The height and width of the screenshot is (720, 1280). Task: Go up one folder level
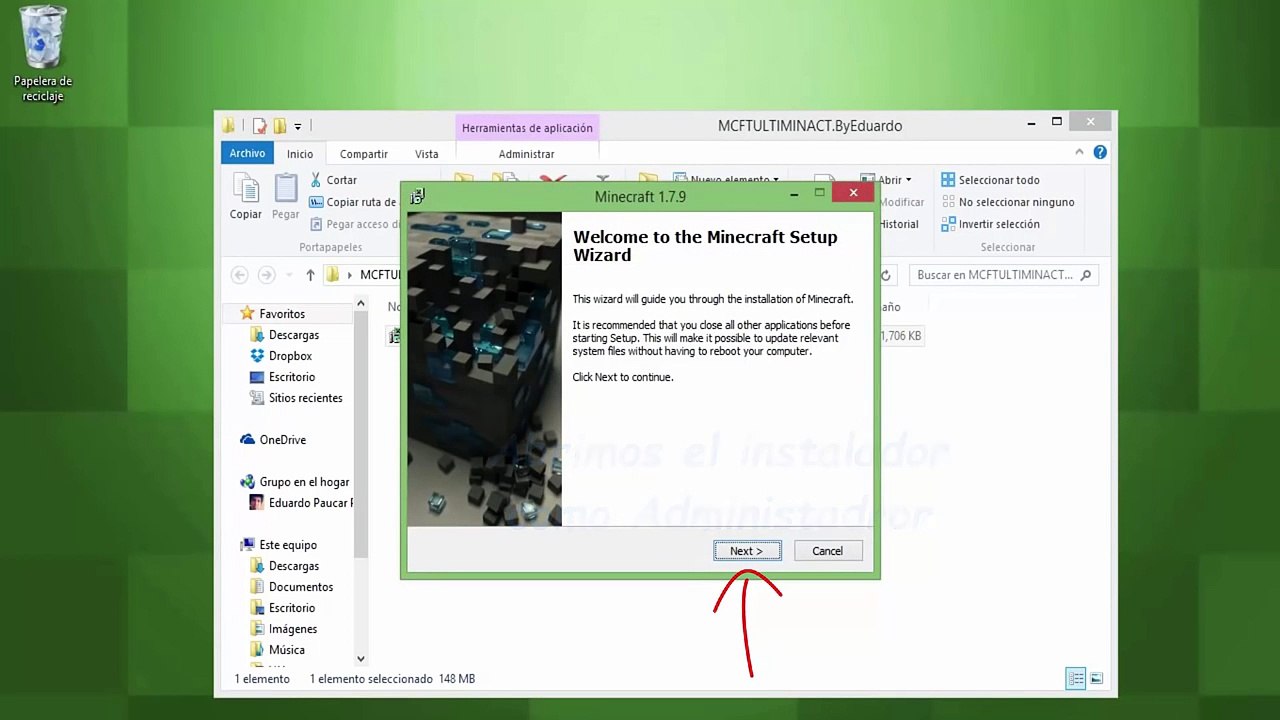click(x=310, y=275)
